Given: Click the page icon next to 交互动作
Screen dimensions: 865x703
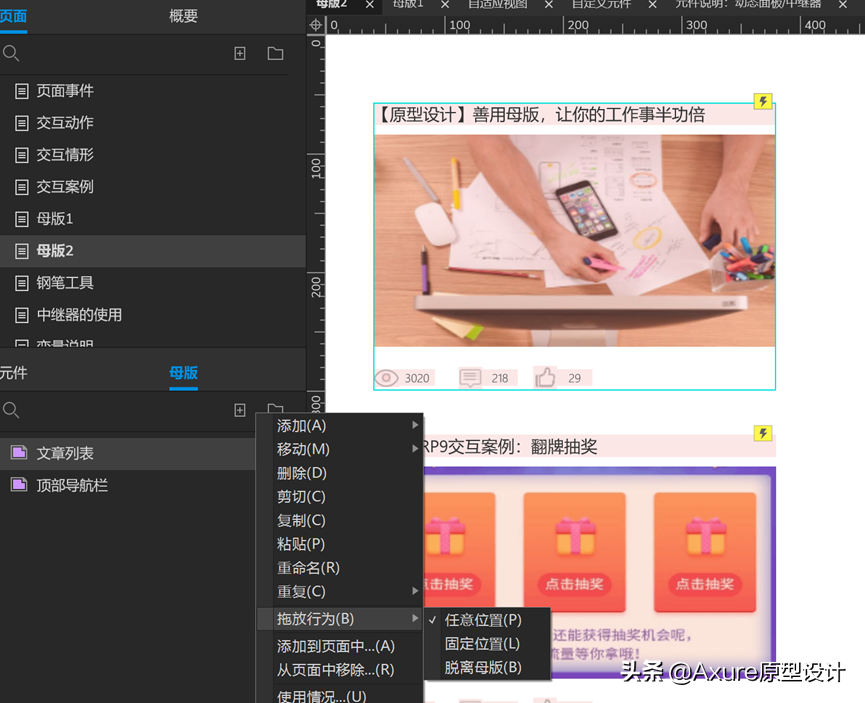Looking at the screenshot, I should (22, 123).
